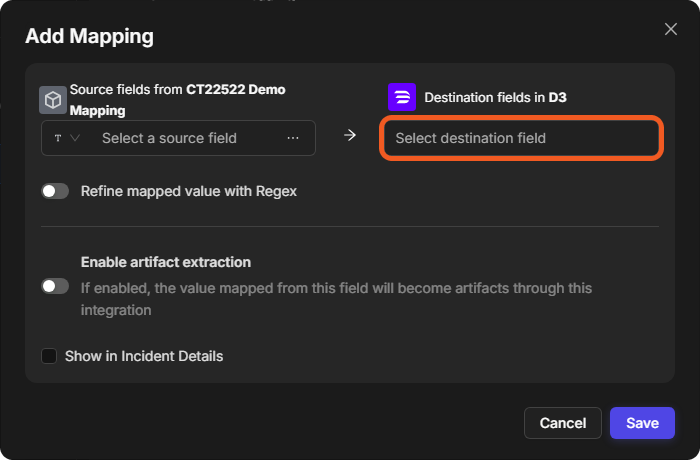Screen dimensions: 700x460
Task: Click the Show in Incident Details label
Action: pos(144,356)
